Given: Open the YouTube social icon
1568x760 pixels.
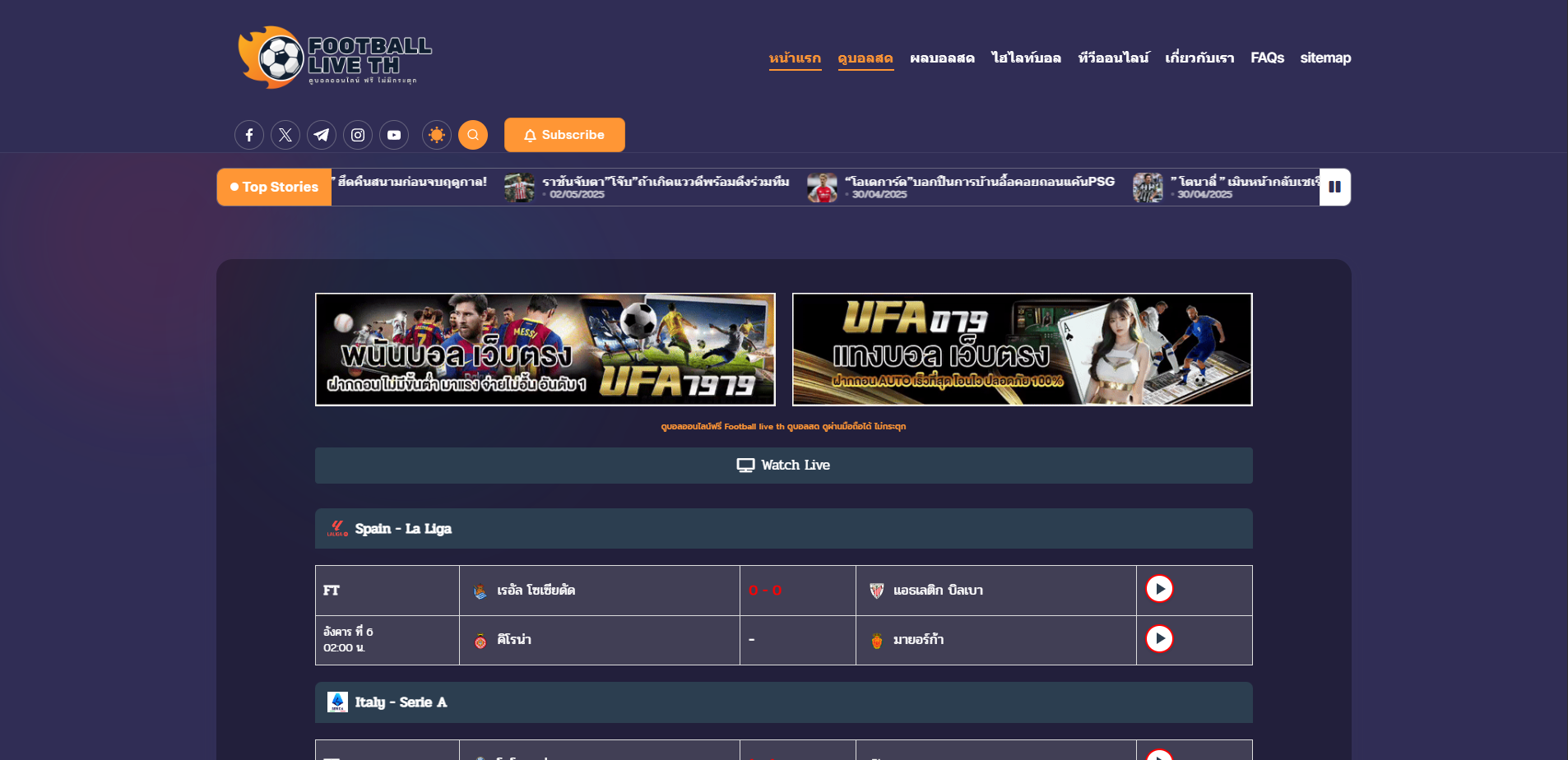Looking at the screenshot, I should tap(394, 135).
